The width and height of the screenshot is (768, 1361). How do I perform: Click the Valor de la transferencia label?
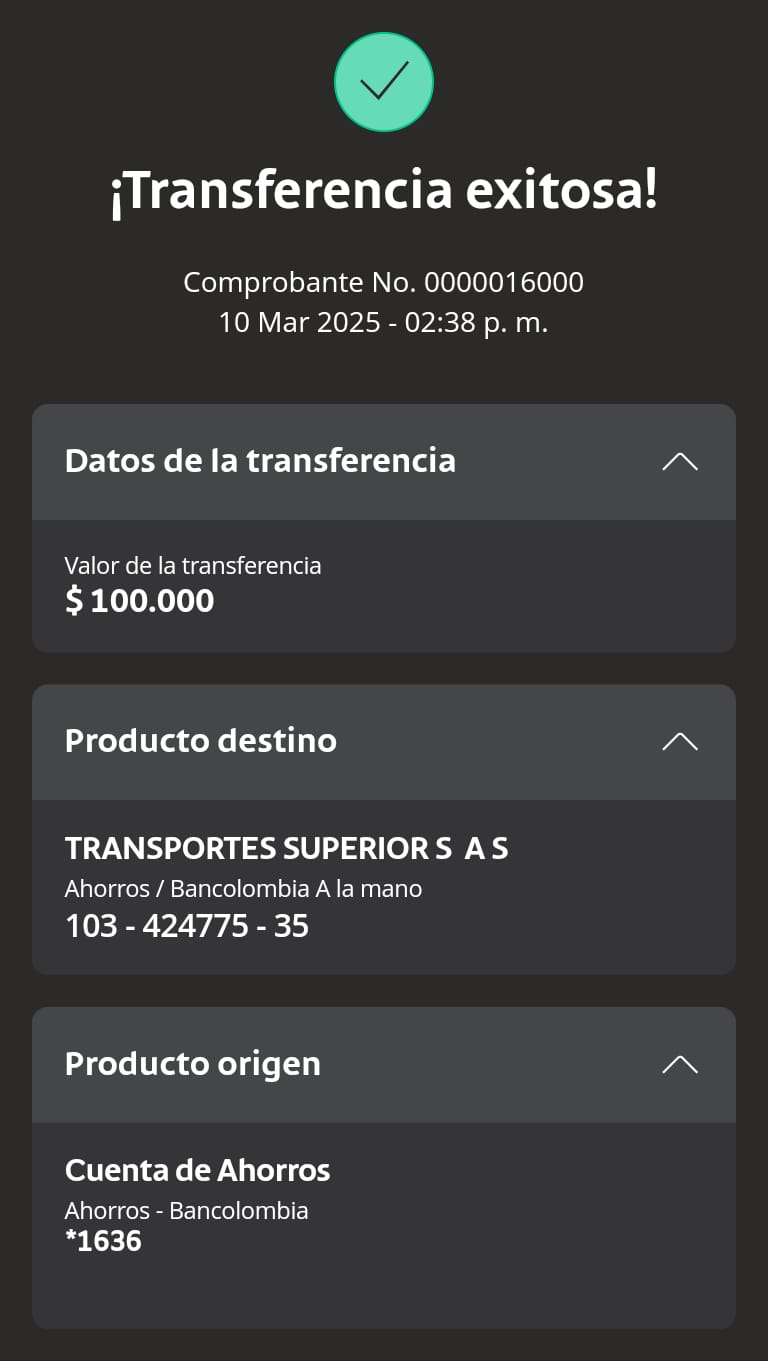(193, 566)
